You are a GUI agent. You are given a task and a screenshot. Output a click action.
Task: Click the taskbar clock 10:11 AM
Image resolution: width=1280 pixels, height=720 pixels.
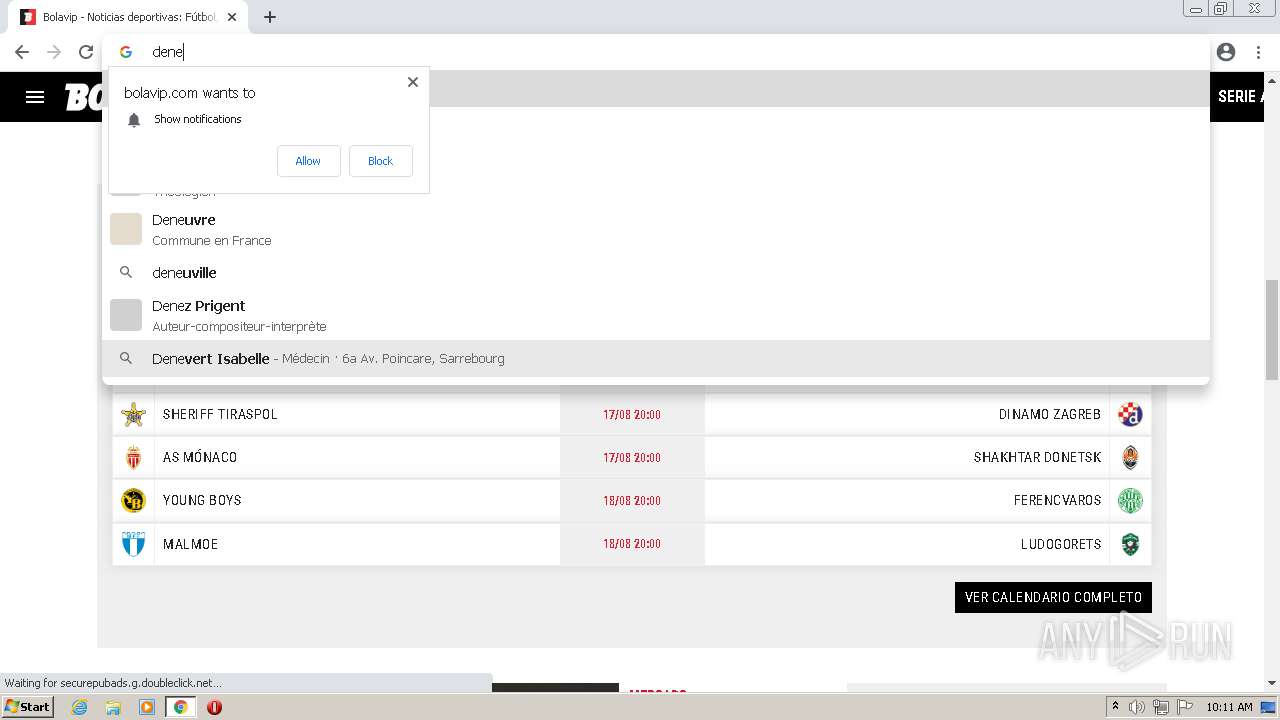point(1229,707)
